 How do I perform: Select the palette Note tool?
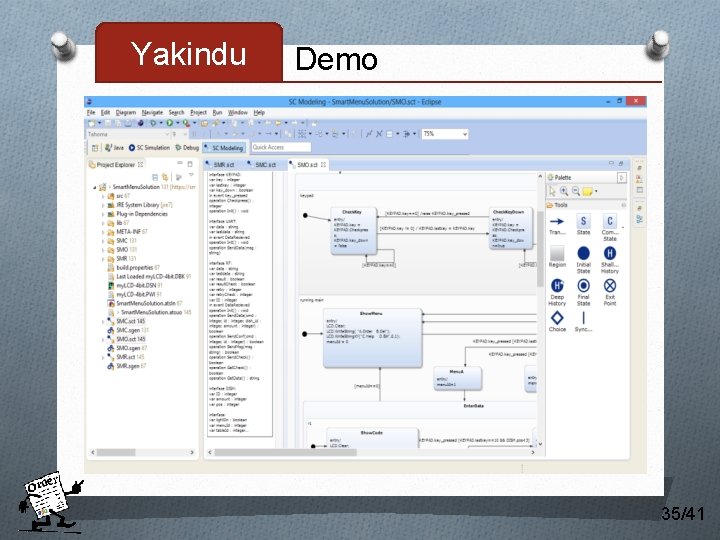[x=587, y=191]
